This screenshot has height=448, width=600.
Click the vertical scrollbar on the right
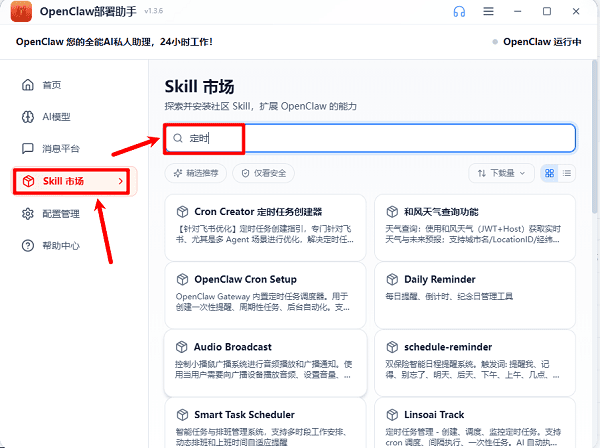click(x=594, y=137)
